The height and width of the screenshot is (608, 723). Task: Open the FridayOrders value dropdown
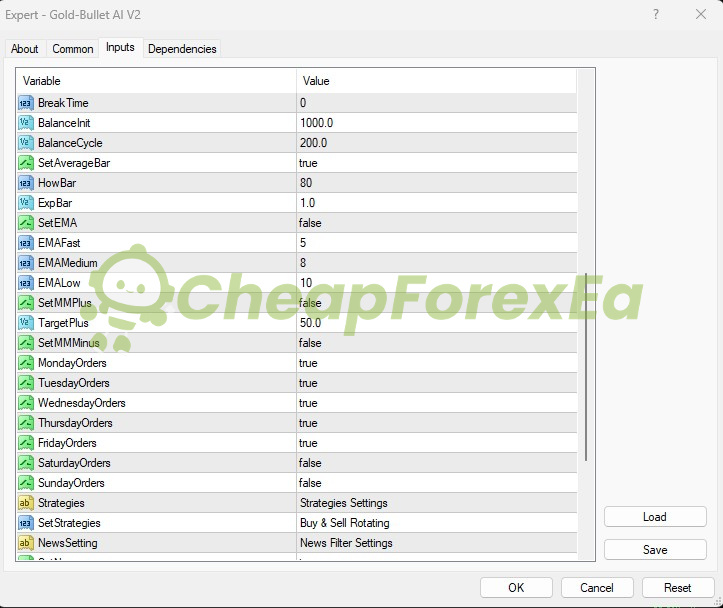[437, 443]
